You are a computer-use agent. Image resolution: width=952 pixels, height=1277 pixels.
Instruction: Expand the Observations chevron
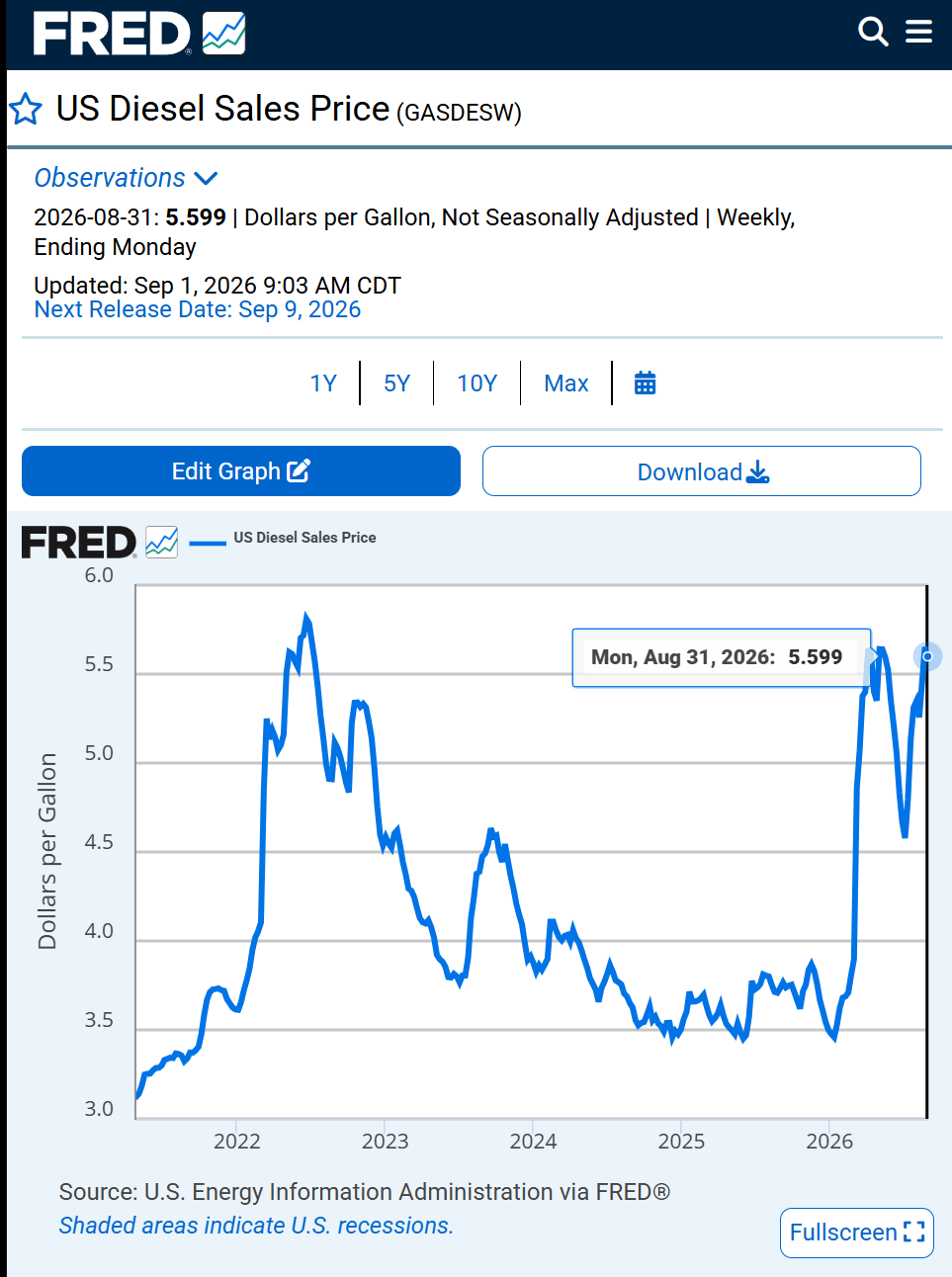(x=206, y=179)
